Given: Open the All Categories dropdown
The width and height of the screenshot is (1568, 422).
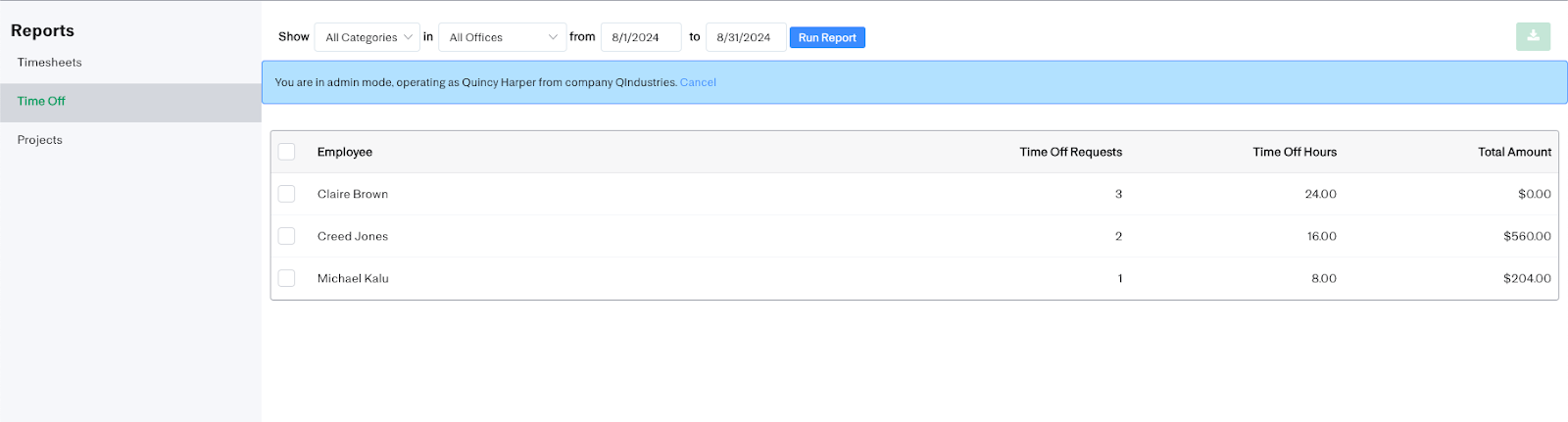Looking at the screenshot, I should (x=367, y=37).
